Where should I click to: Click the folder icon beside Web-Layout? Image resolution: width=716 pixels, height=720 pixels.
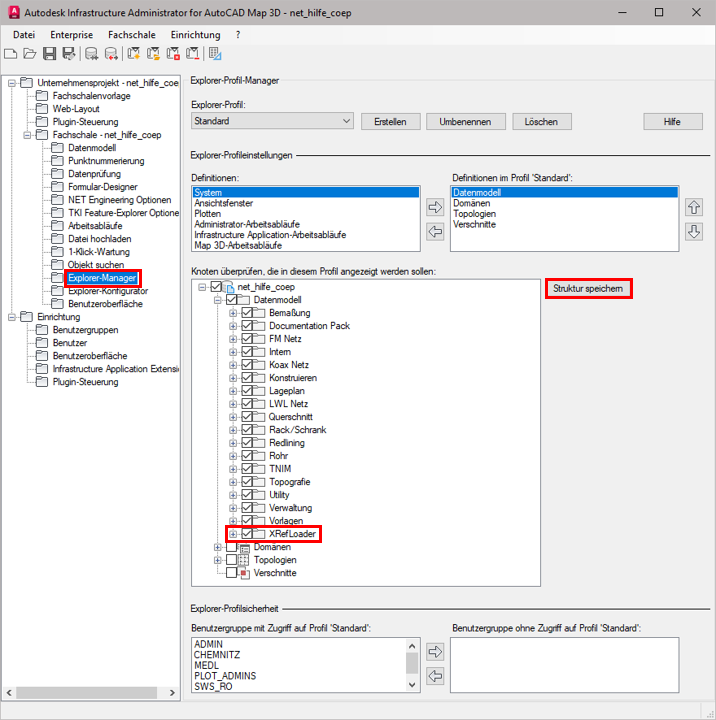[x=42, y=109]
